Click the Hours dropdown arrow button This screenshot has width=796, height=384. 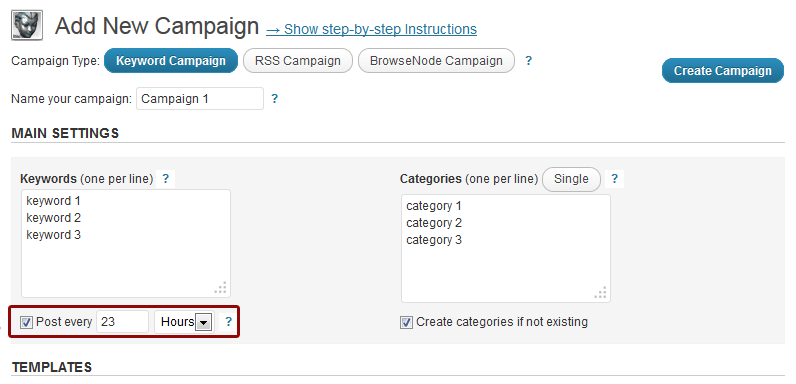pyautogui.click(x=203, y=322)
